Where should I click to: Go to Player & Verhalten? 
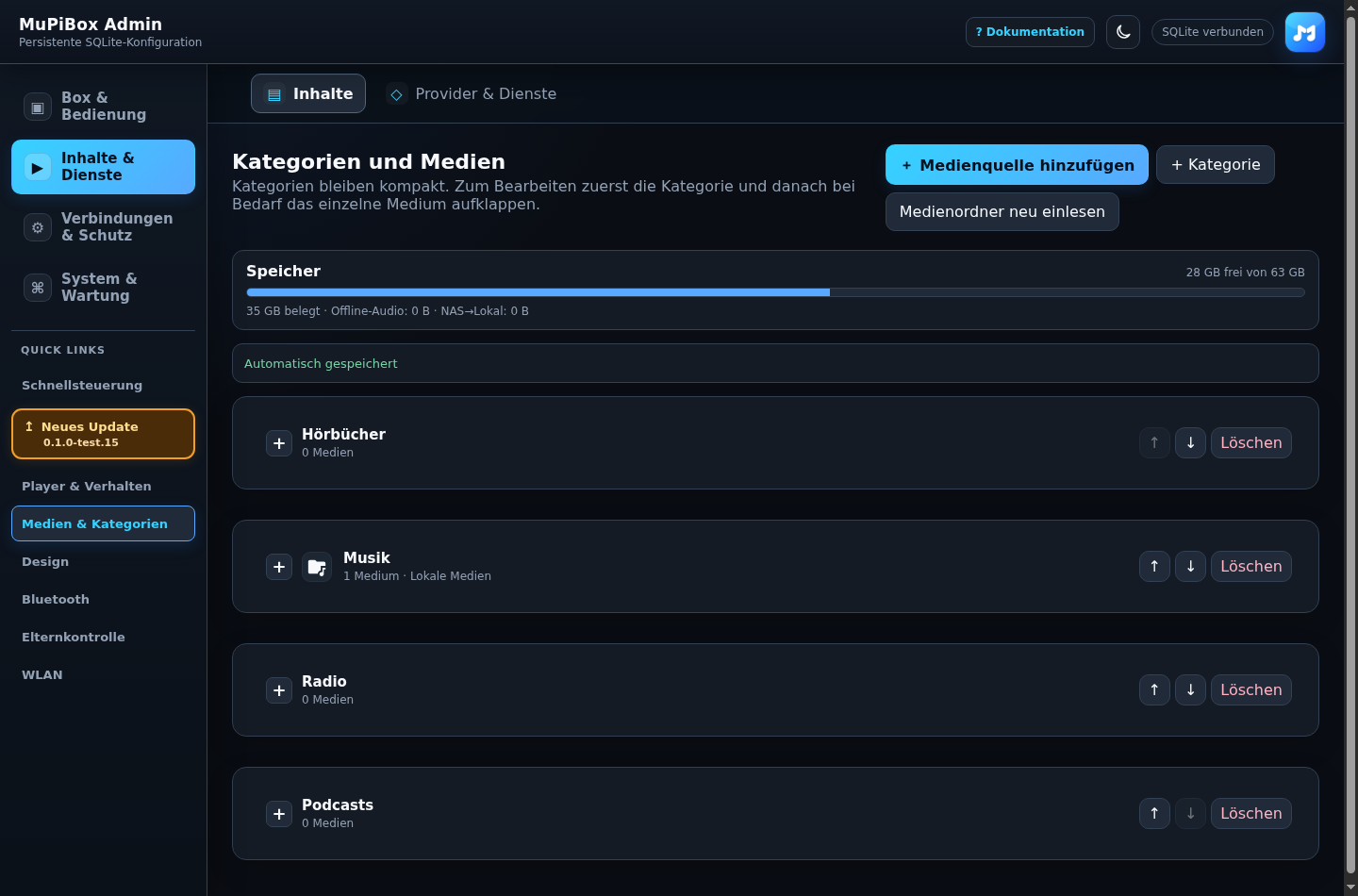tap(104, 487)
